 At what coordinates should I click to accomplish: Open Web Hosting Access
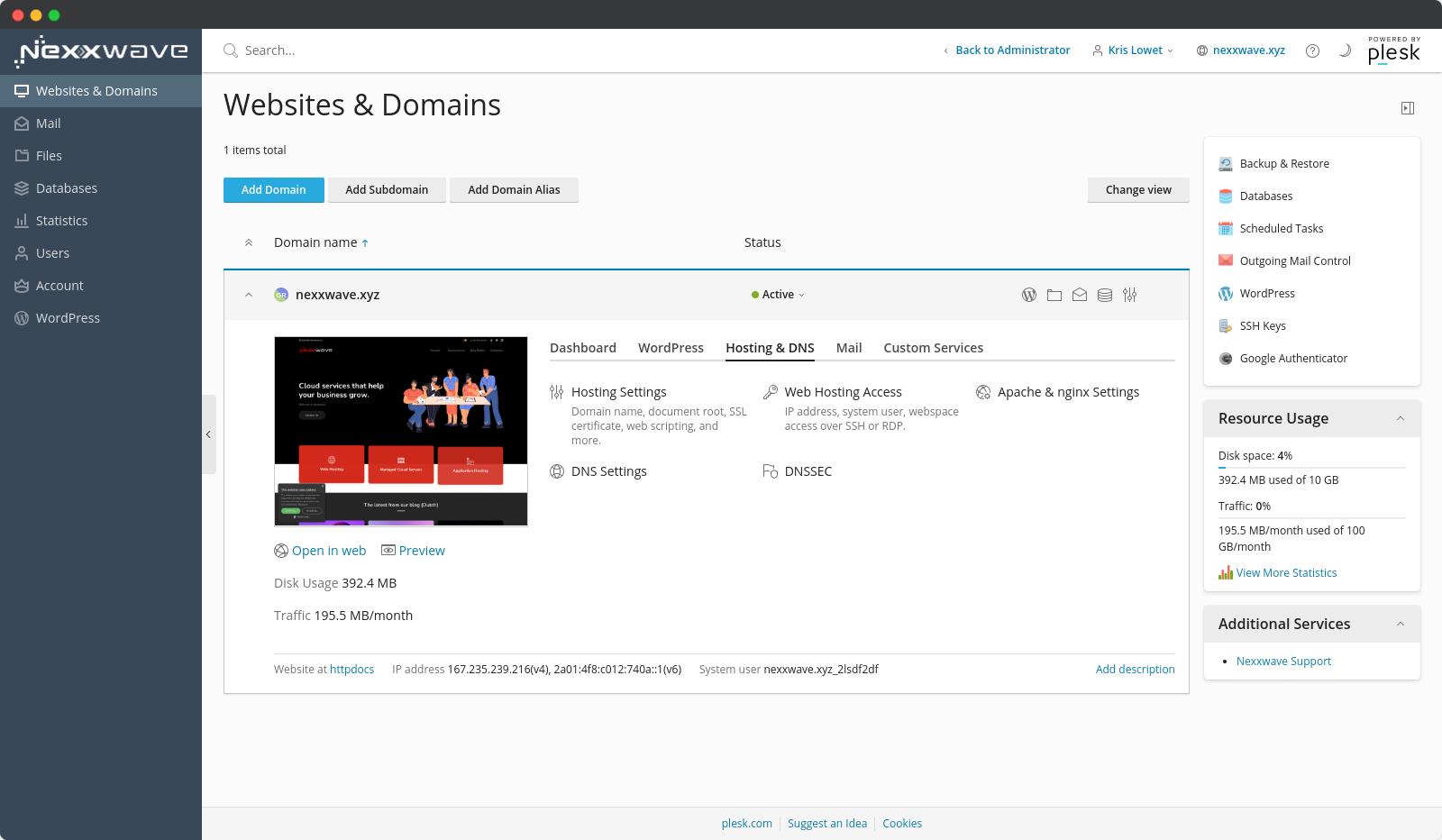(843, 392)
